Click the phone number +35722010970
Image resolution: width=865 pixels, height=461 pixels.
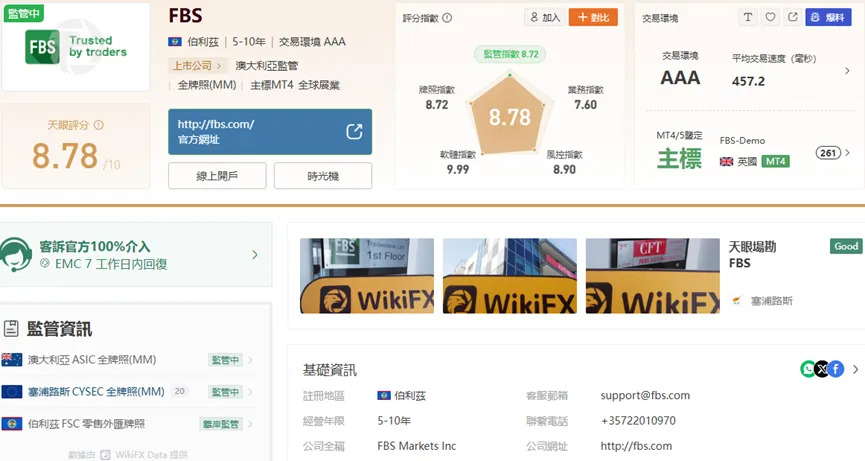click(x=638, y=421)
